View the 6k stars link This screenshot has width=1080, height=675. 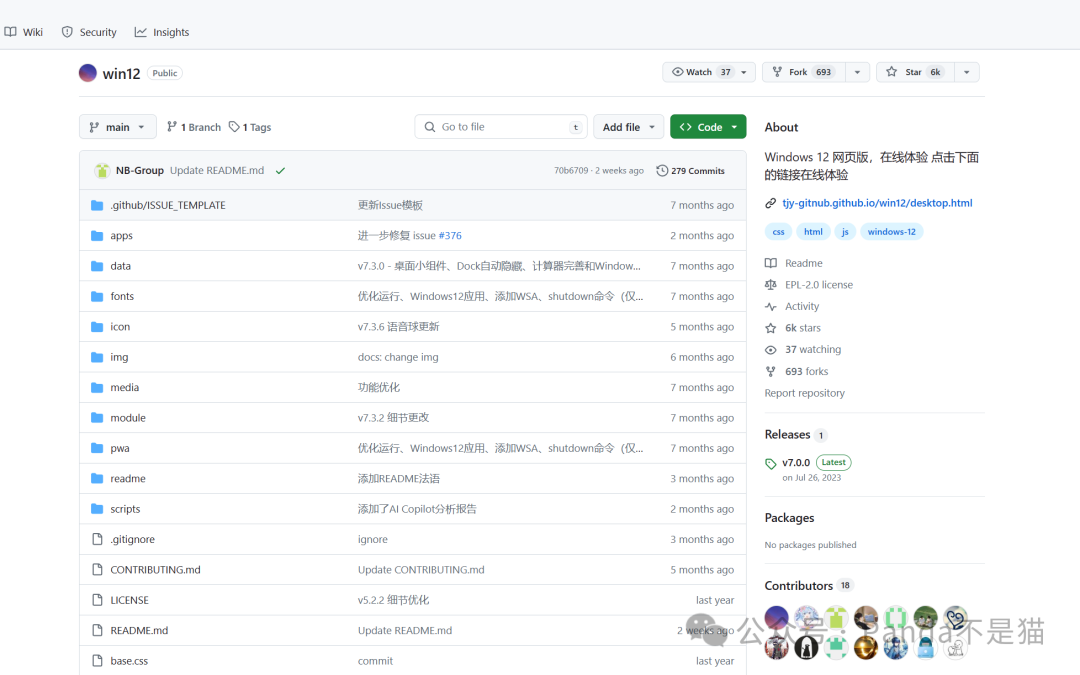pyautogui.click(x=793, y=328)
